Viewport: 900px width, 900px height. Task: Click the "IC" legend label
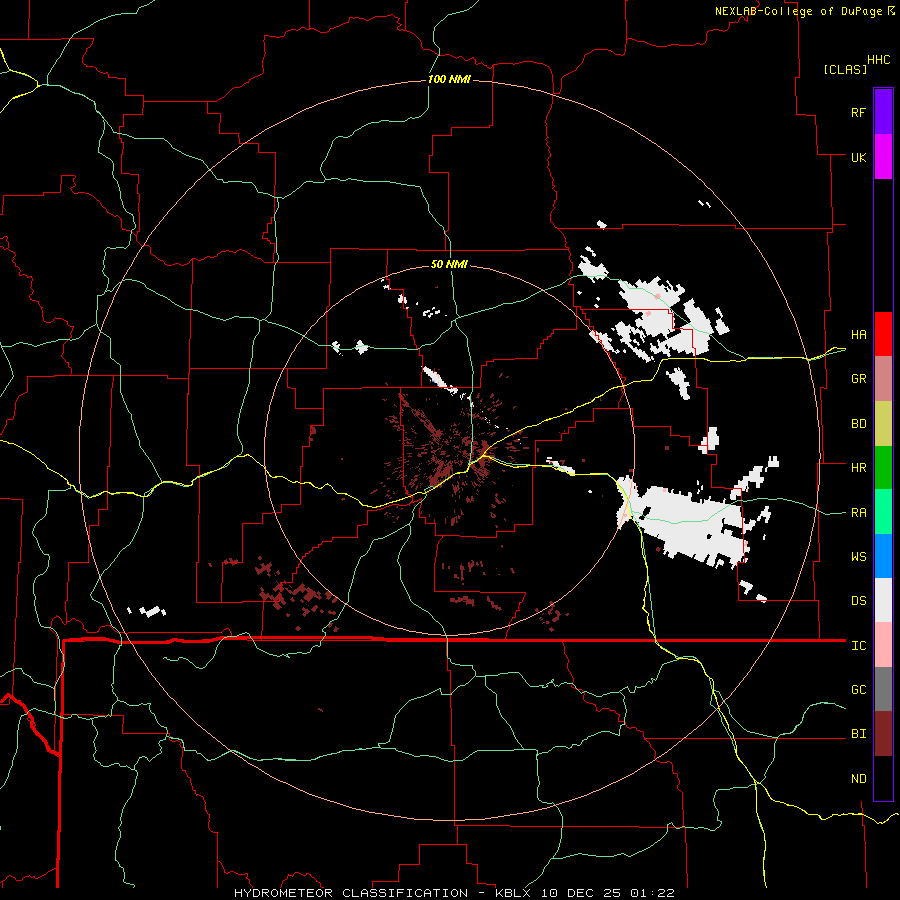coord(859,646)
